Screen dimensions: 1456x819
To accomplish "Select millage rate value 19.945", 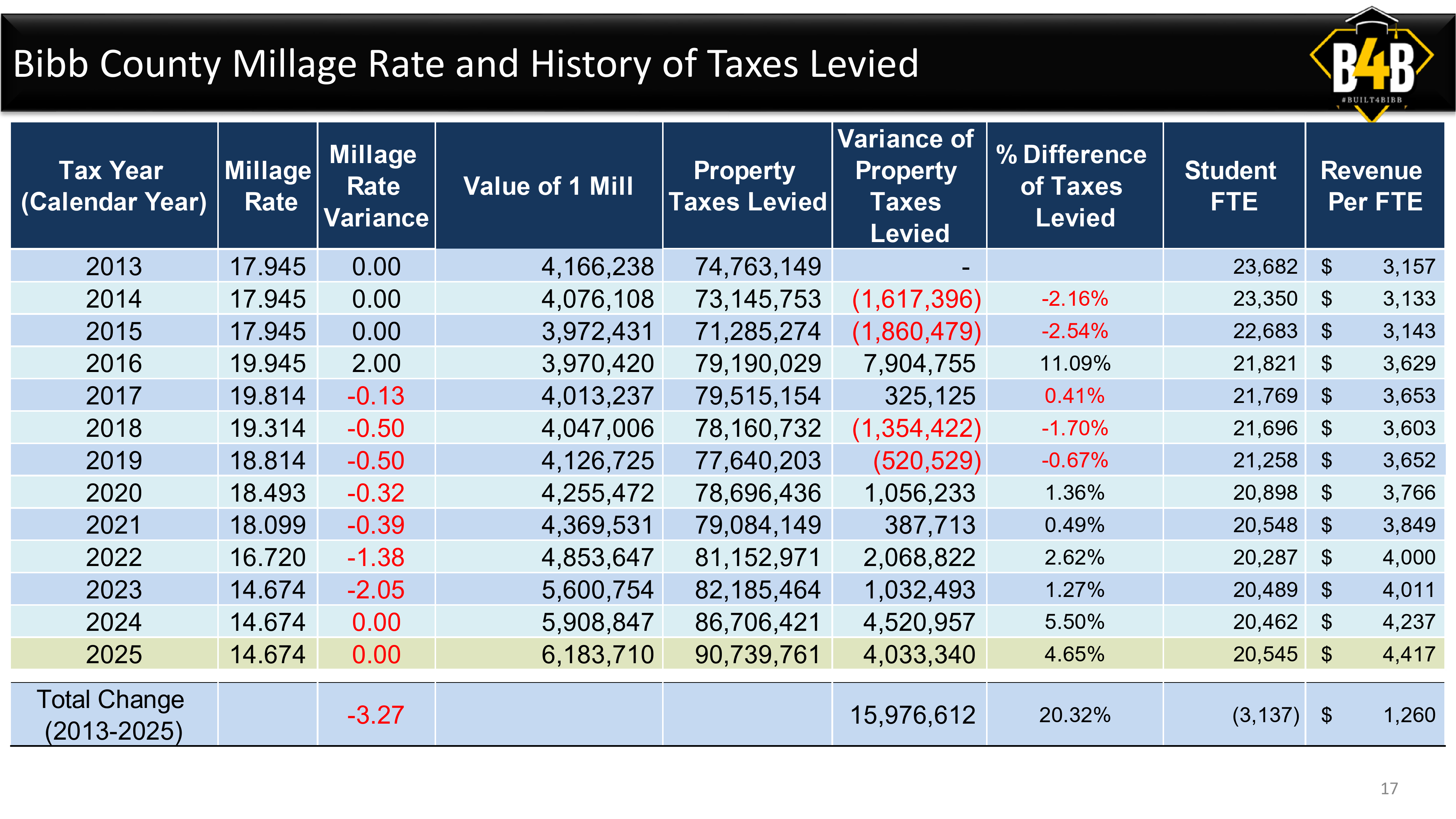I will [268, 363].
